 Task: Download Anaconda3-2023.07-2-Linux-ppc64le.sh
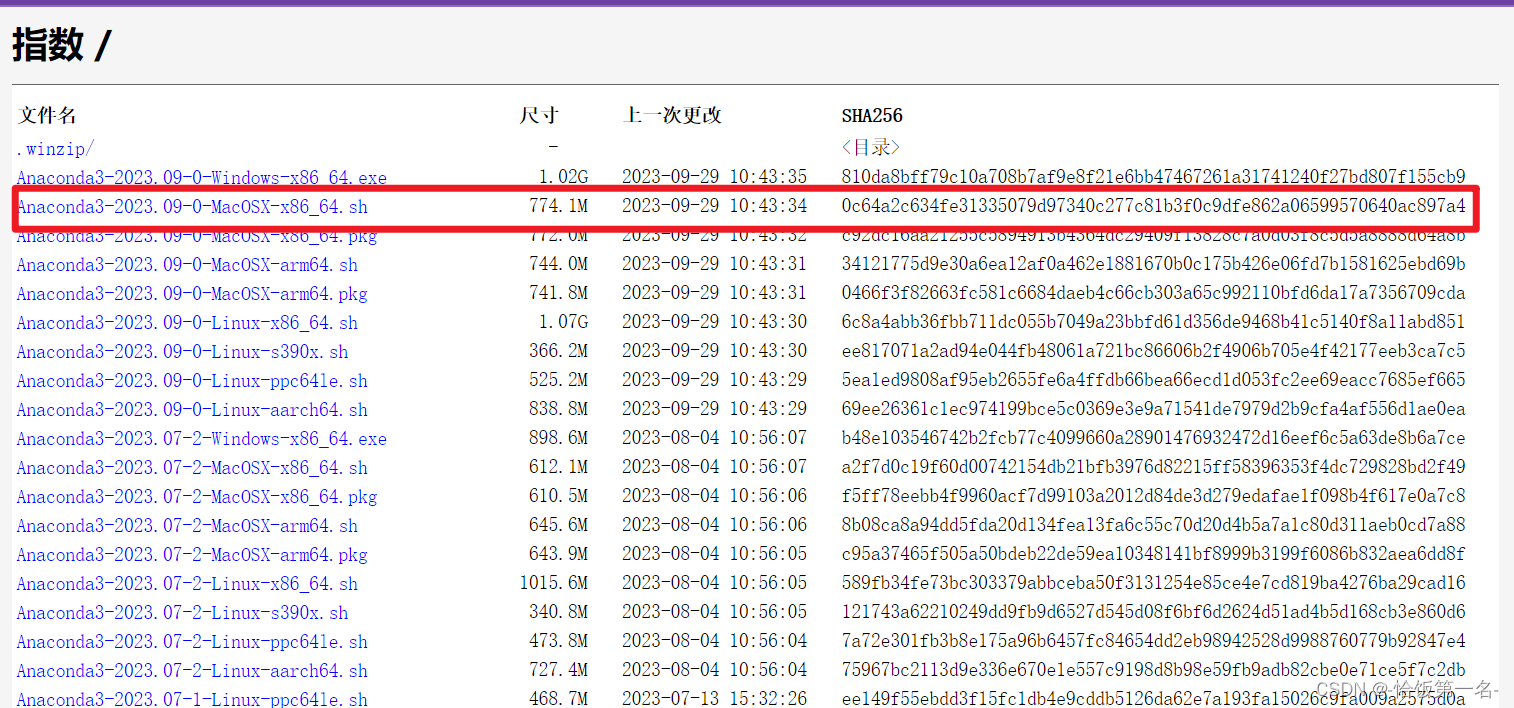(x=192, y=642)
